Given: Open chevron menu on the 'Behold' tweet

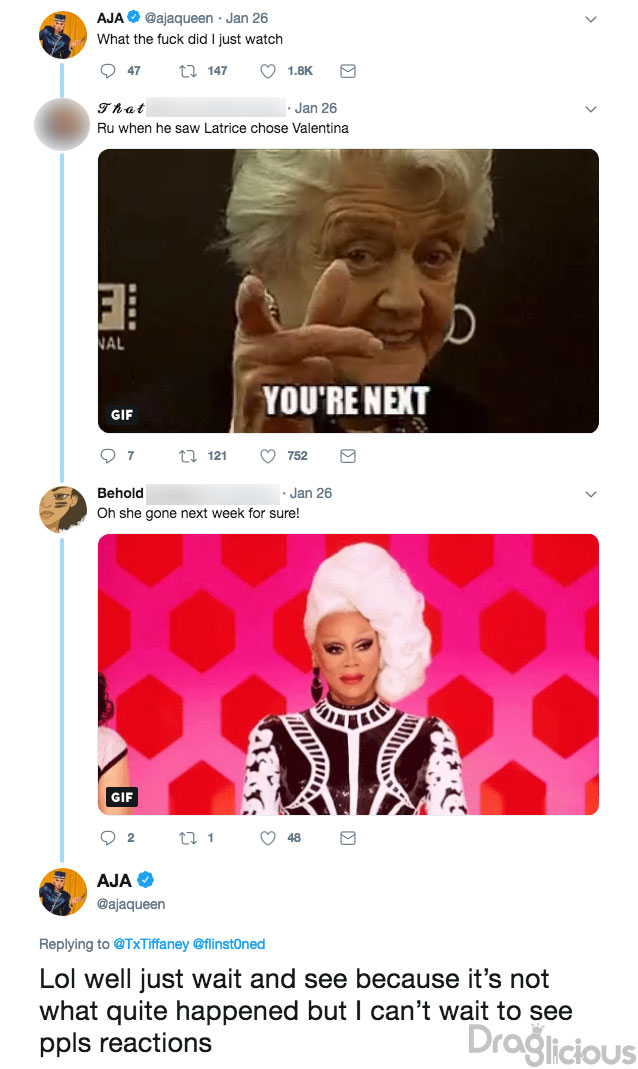Looking at the screenshot, I should [x=591, y=494].
